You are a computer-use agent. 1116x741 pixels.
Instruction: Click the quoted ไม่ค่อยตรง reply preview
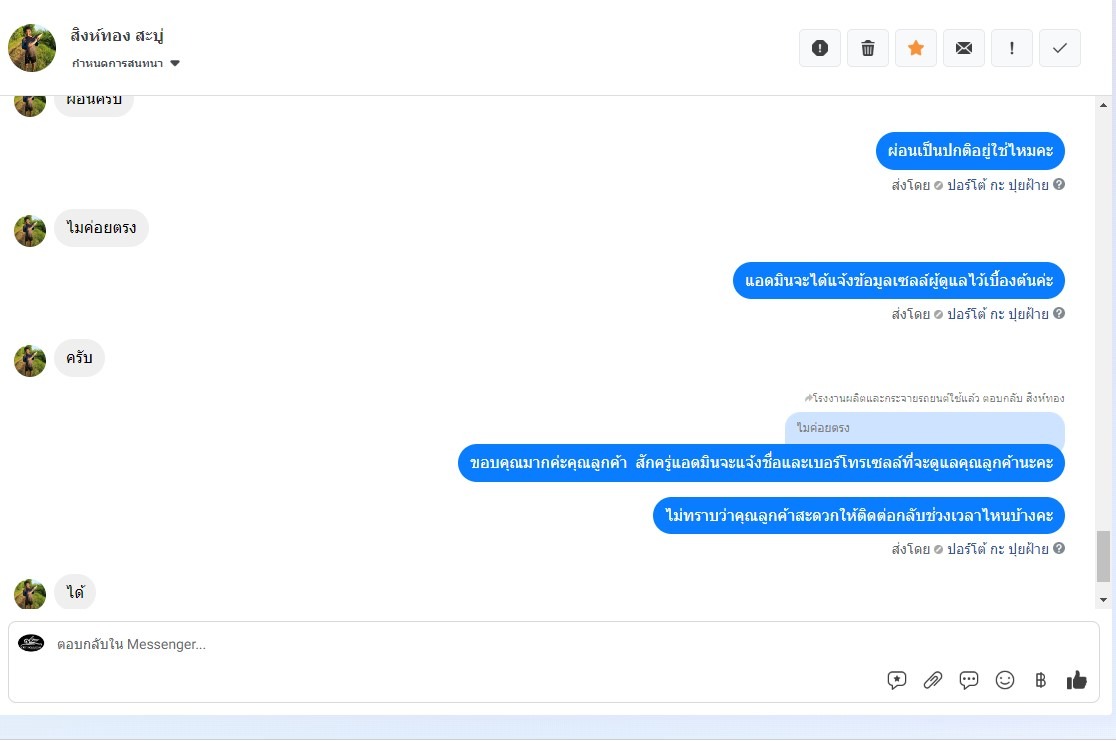(x=925, y=428)
